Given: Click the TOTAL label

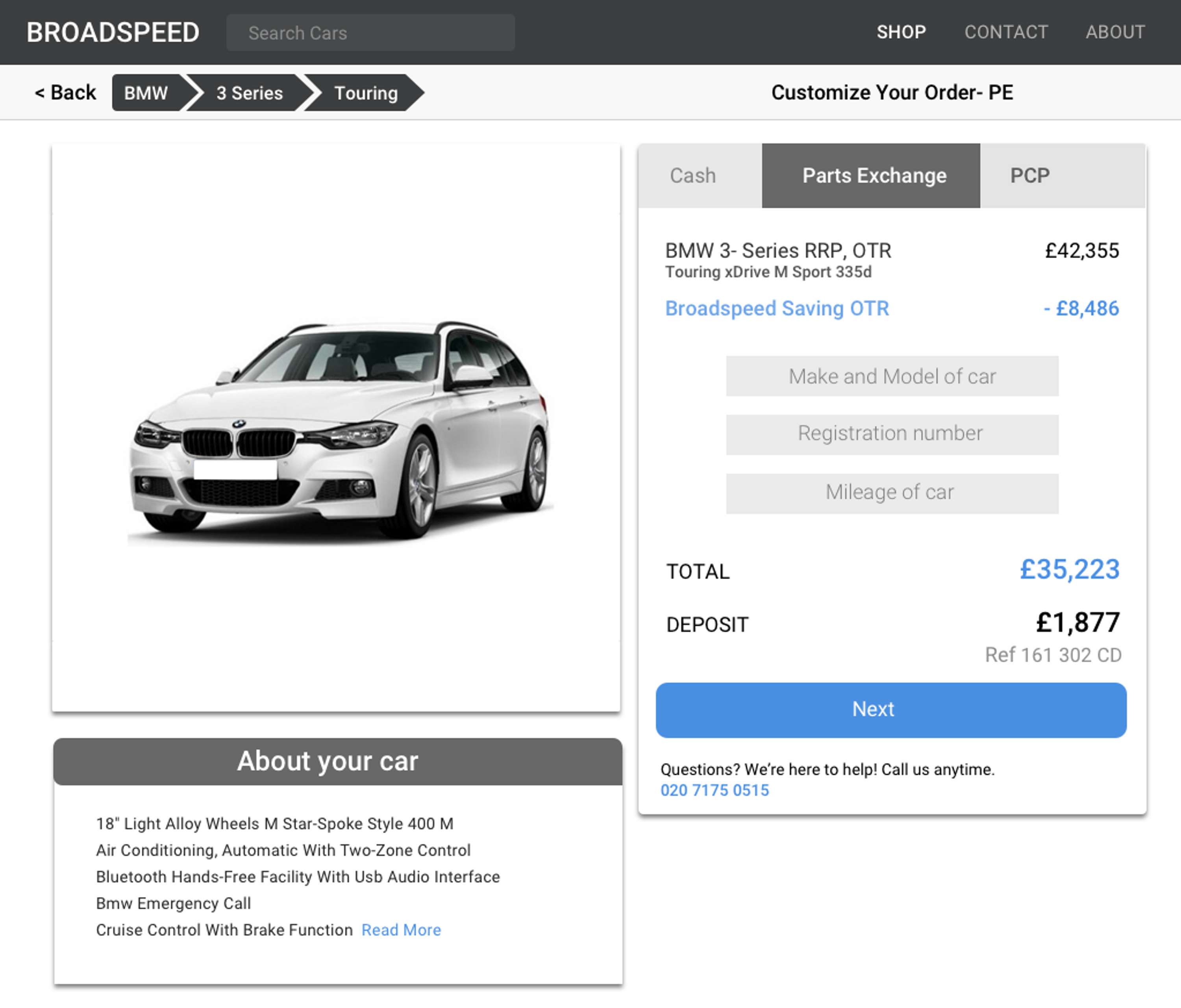Looking at the screenshot, I should coord(698,571).
